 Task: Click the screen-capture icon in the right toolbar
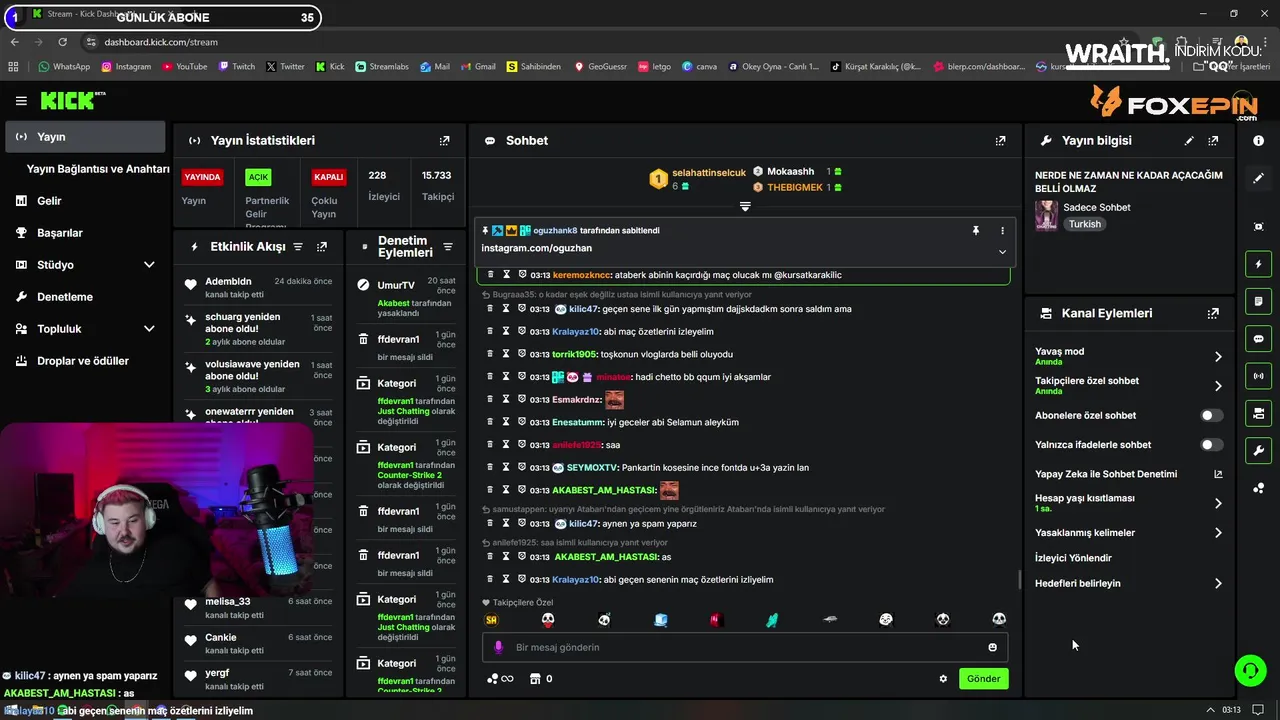pos(1258,227)
